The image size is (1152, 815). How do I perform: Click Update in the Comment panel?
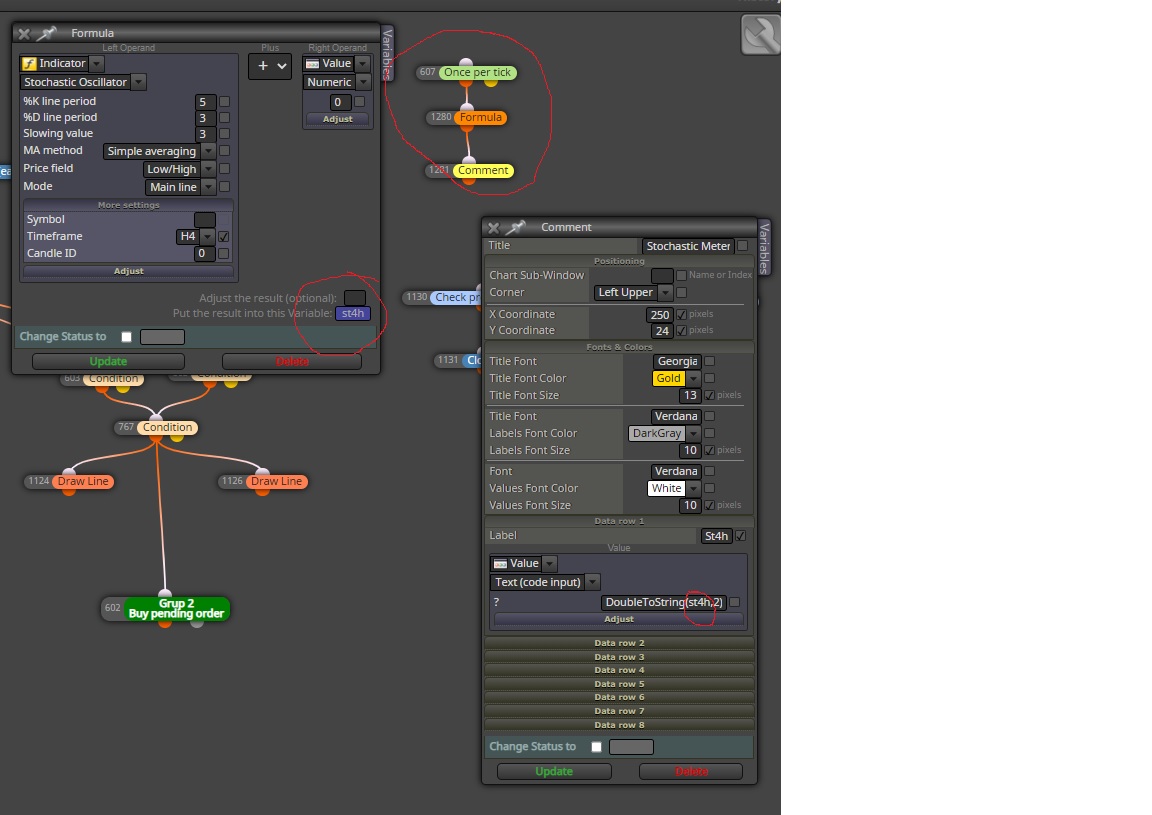(x=554, y=771)
